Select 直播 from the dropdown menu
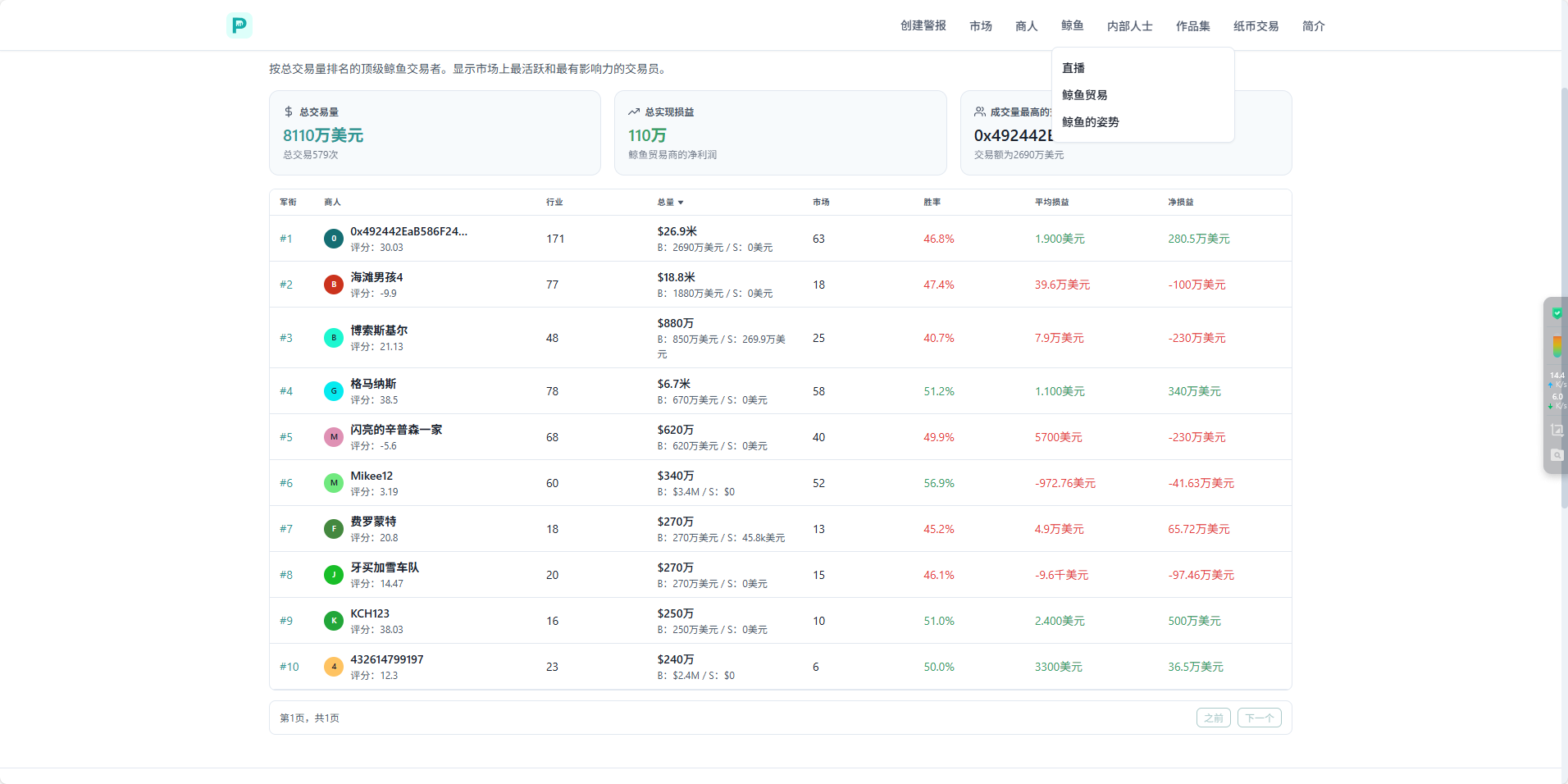 (1073, 68)
